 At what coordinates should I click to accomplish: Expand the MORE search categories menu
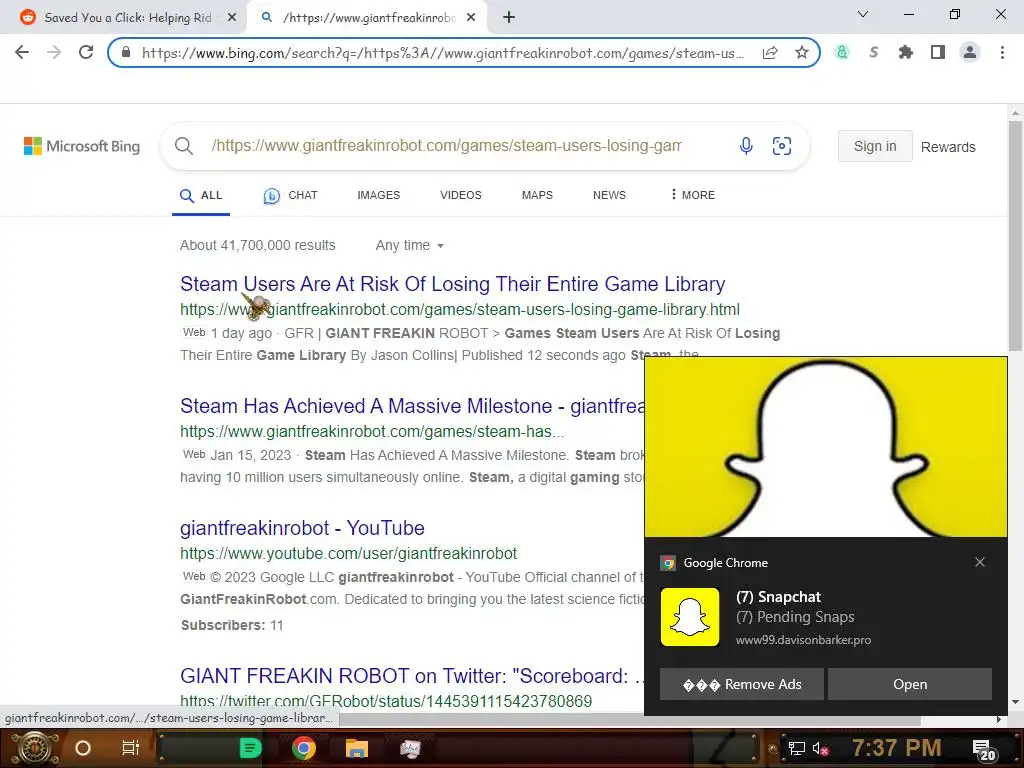click(693, 195)
